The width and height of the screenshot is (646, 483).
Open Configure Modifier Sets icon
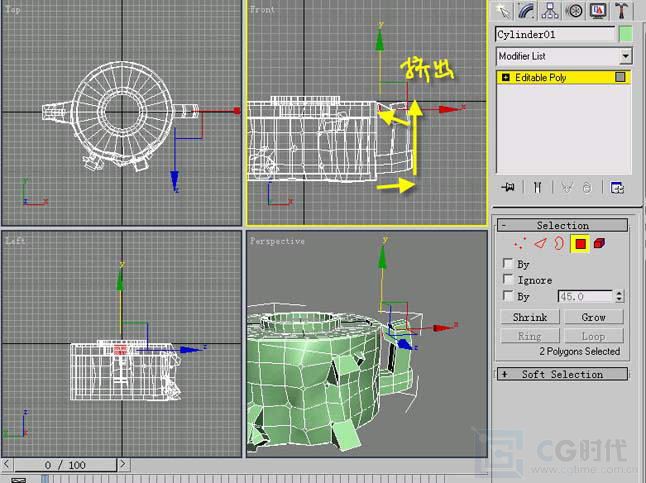617,188
